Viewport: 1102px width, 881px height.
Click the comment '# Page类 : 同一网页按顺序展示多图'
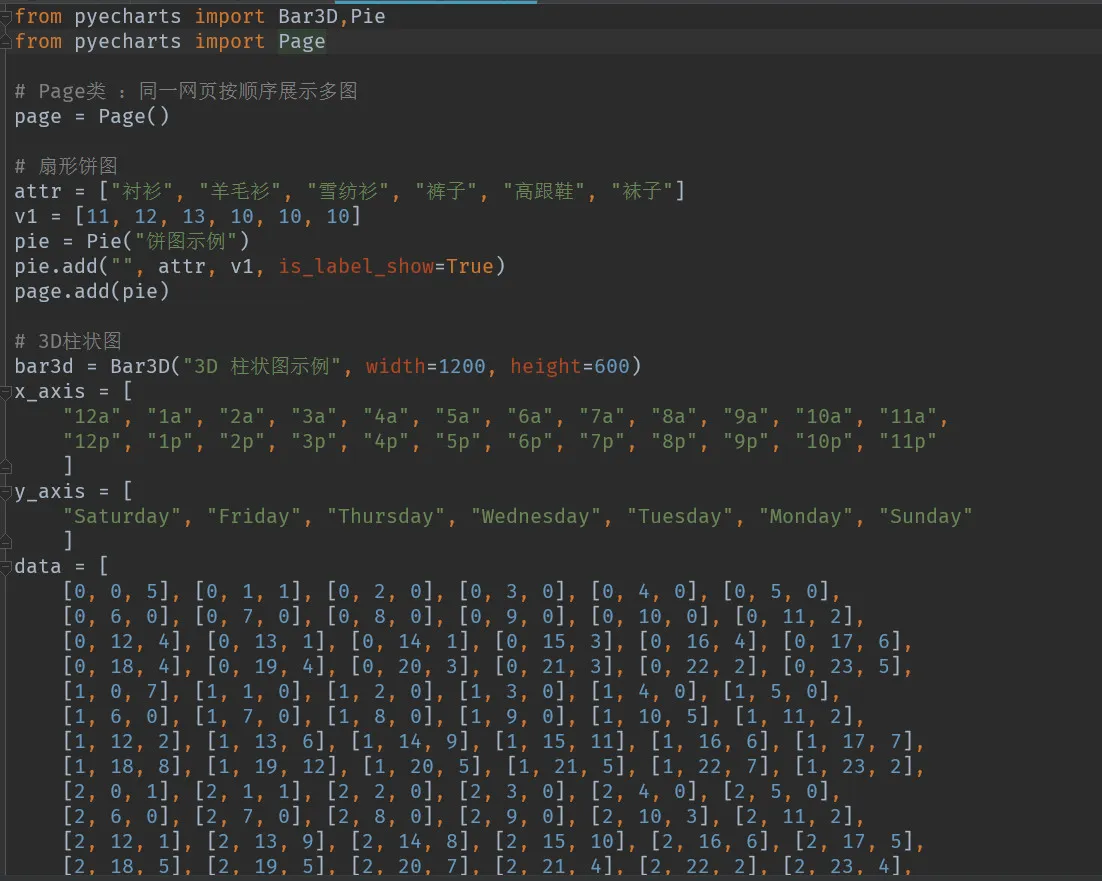coord(186,91)
